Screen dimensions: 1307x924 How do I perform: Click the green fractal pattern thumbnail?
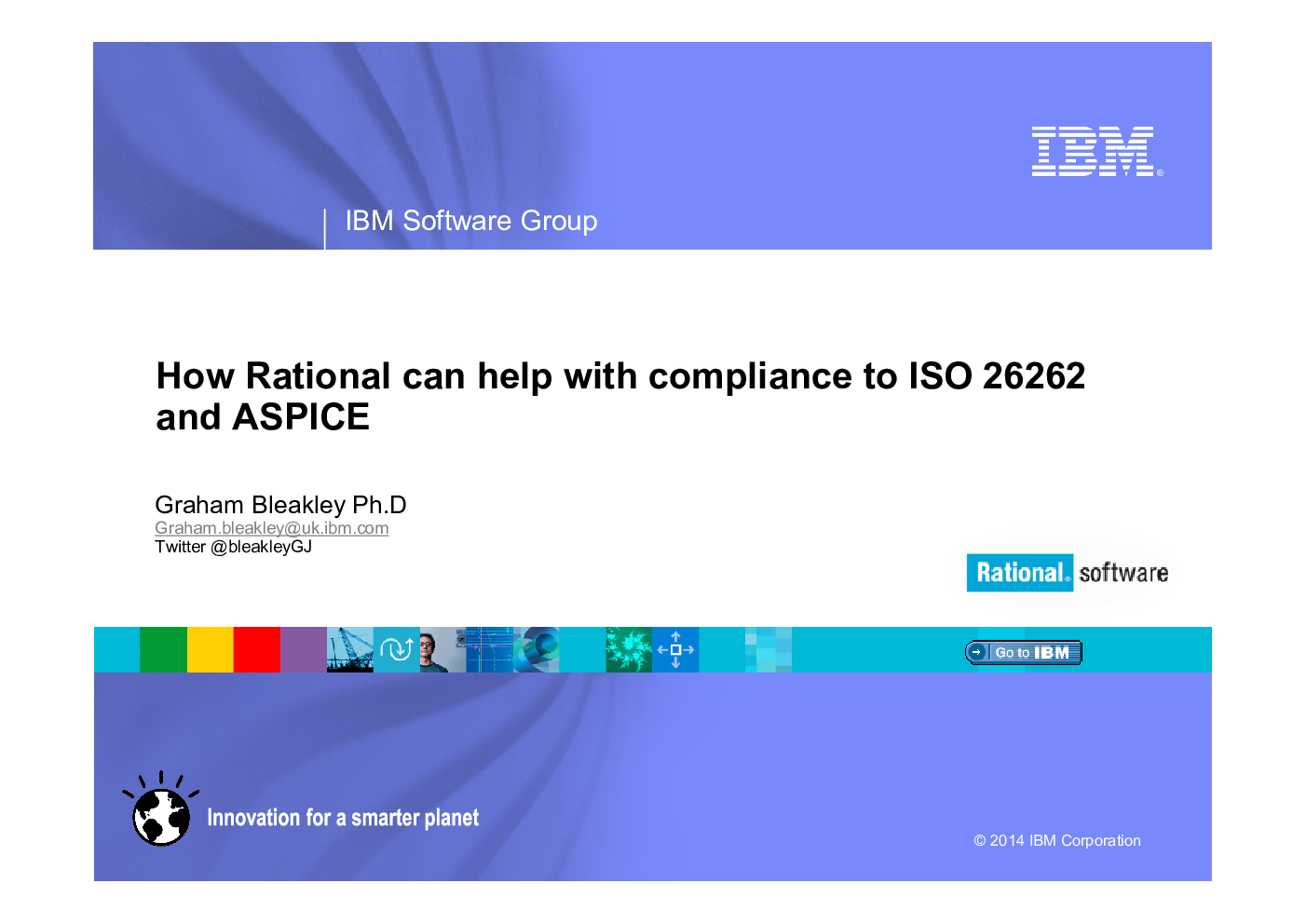tap(629, 649)
